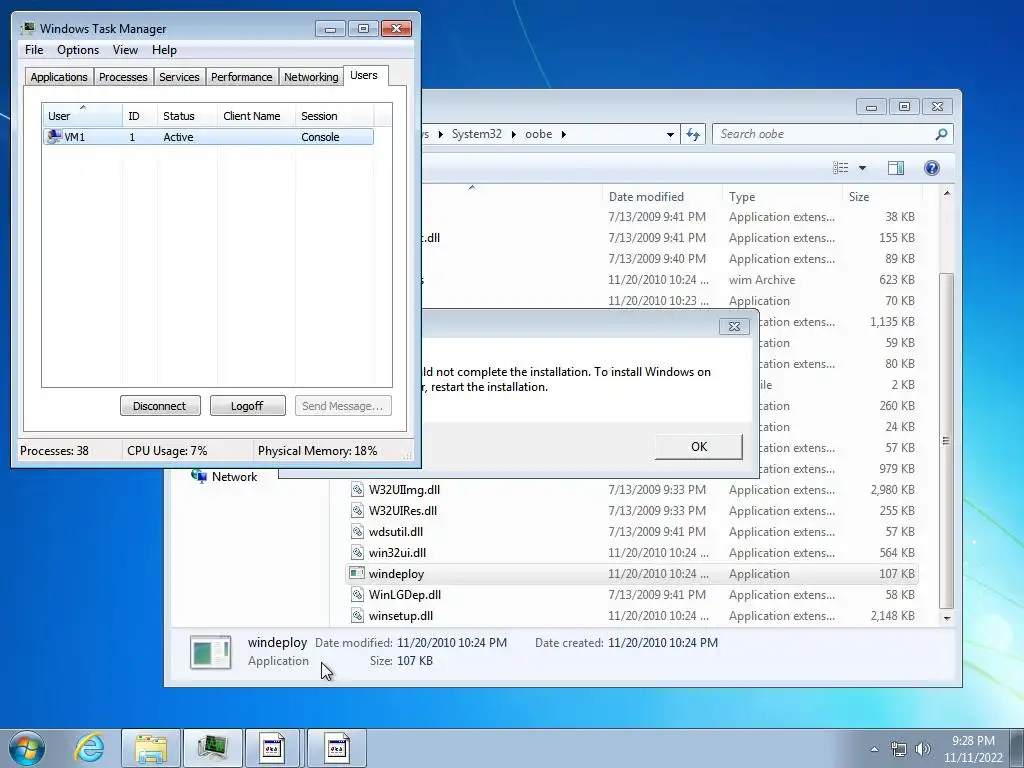Click the Explorer vertical scrollbar thumb
This screenshot has width=1024, height=768.
click(x=946, y=441)
